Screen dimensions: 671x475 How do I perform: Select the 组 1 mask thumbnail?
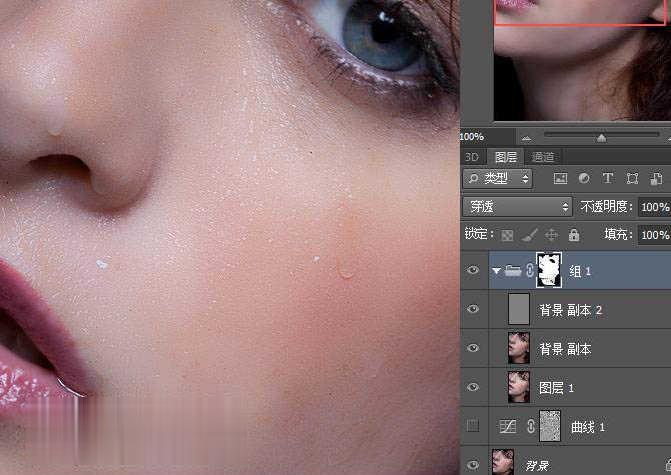click(549, 270)
